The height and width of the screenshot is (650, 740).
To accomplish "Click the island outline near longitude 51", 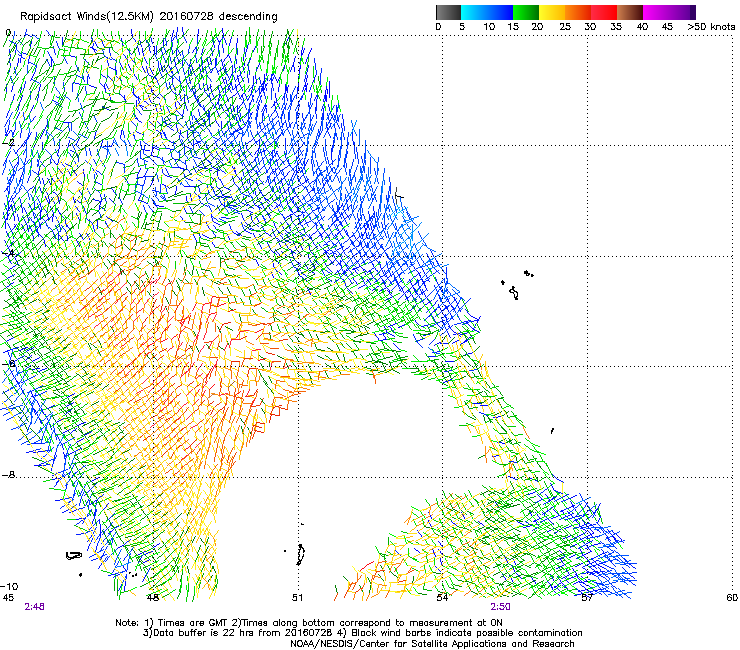I will tap(300, 555).
